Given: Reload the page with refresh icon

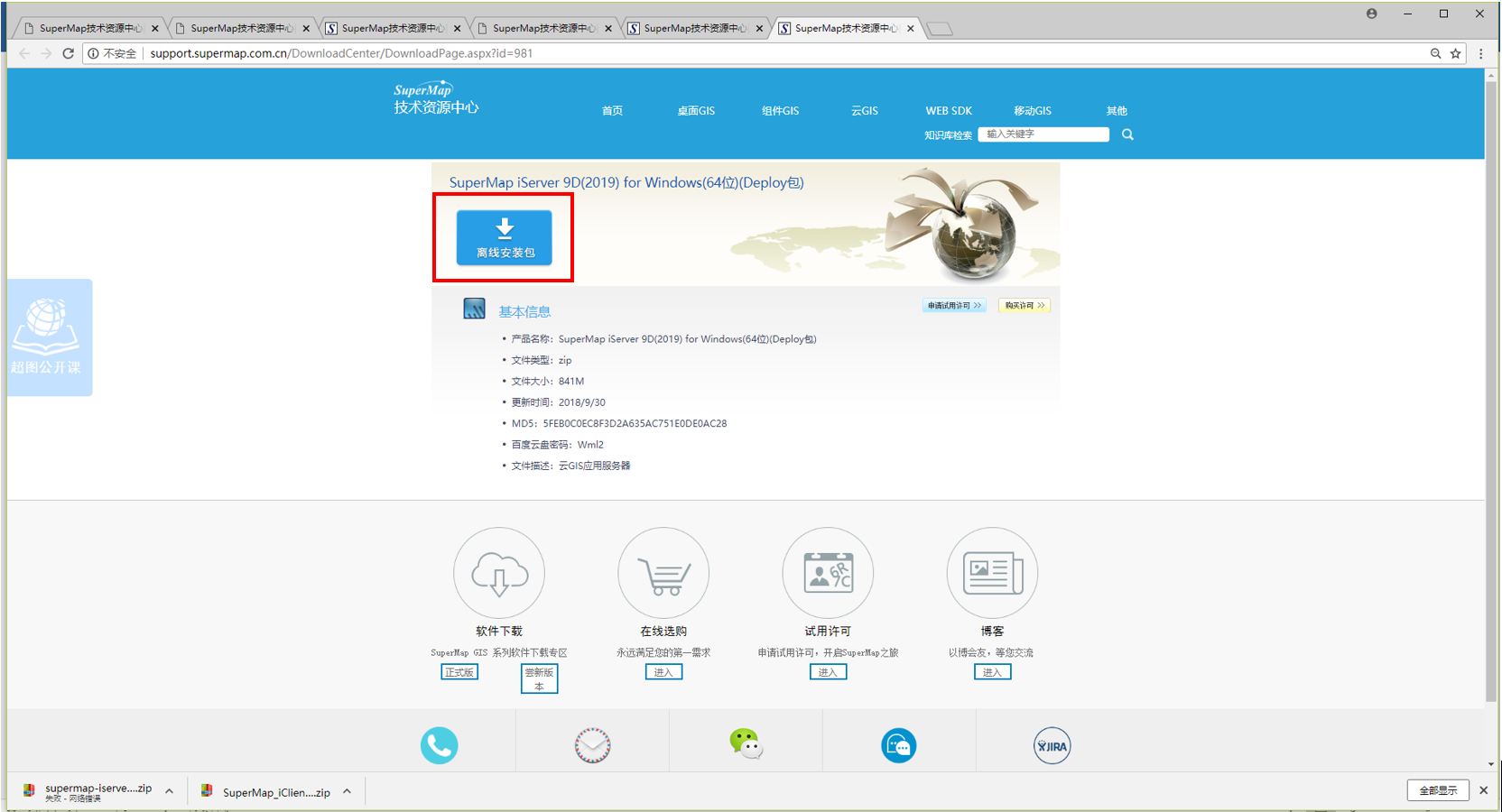Looking at the screenshot, I should tap(68, 53).
